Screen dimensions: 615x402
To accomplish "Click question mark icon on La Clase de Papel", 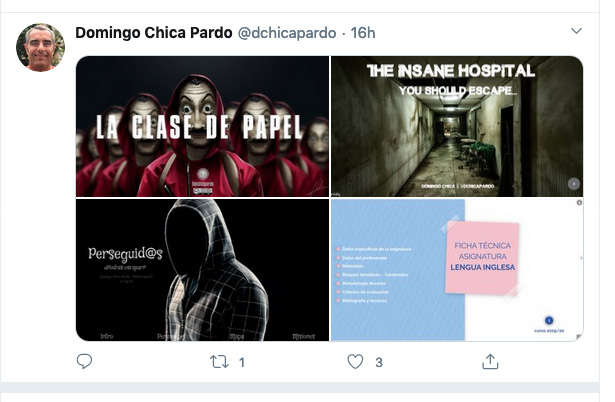I will (x=203, y=174).
